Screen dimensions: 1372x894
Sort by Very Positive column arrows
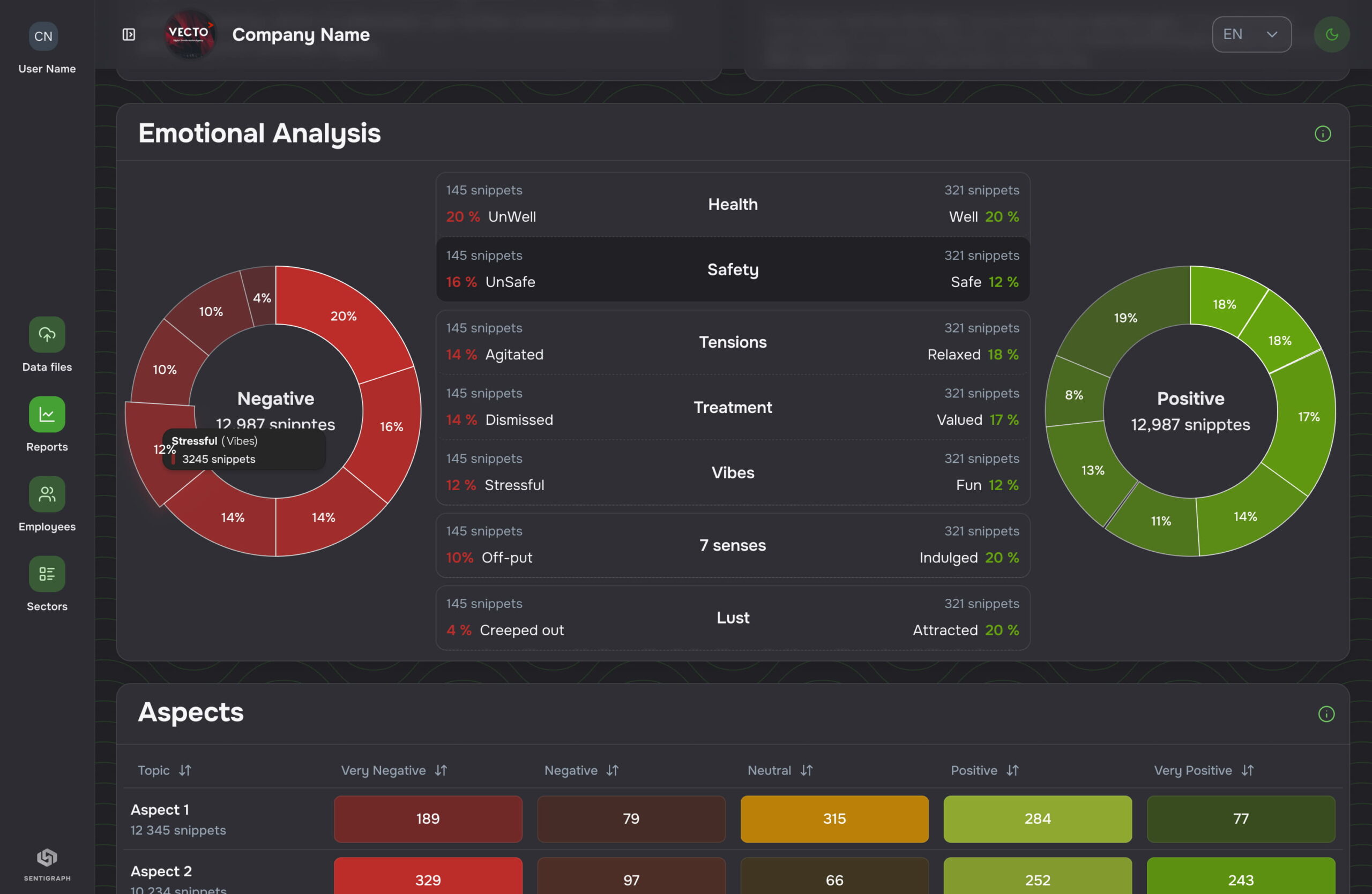coord(1247,770)
